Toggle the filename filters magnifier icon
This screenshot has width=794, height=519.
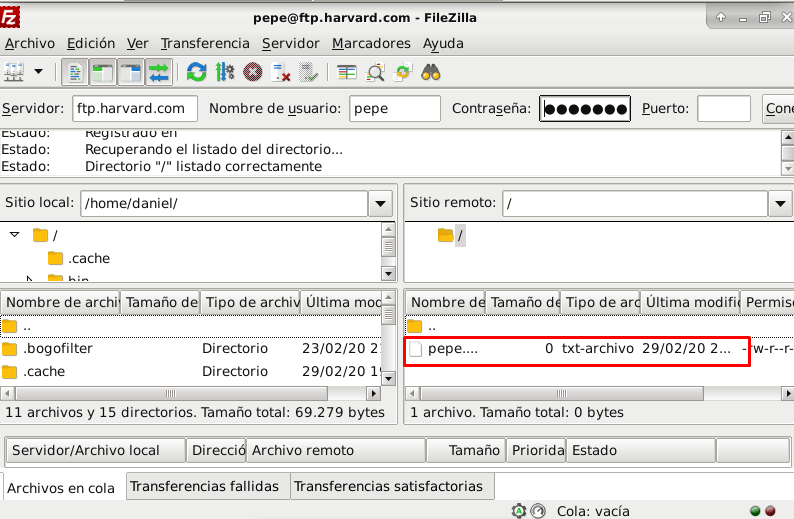pyautogui.click(x=375, y=72)
